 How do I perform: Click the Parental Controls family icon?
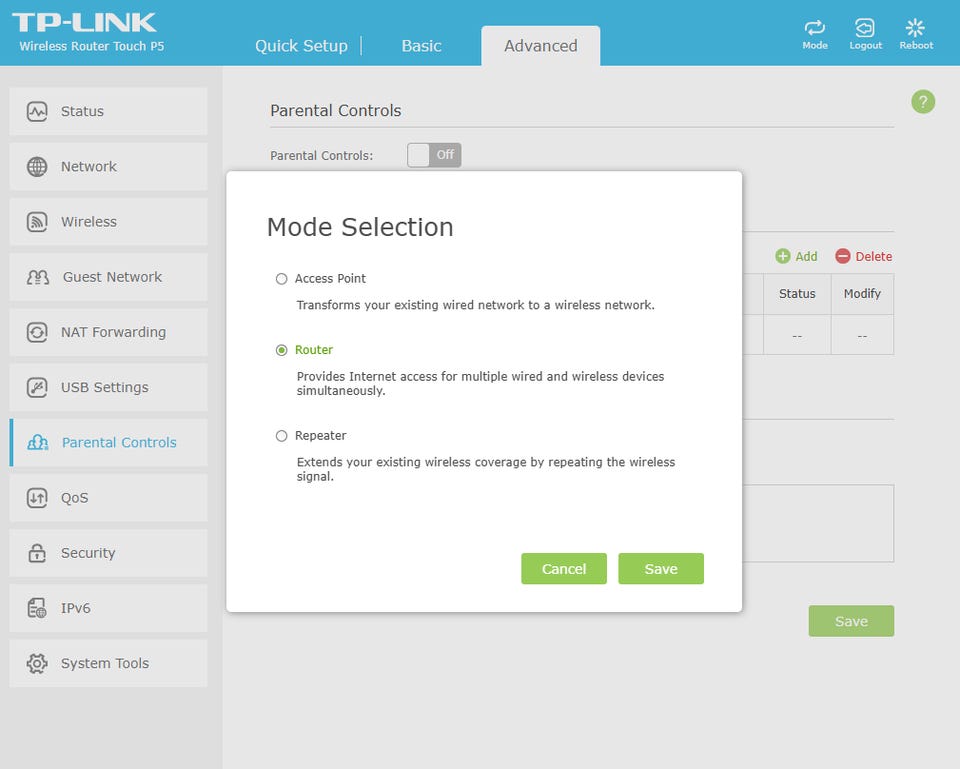tap(37, 442)
